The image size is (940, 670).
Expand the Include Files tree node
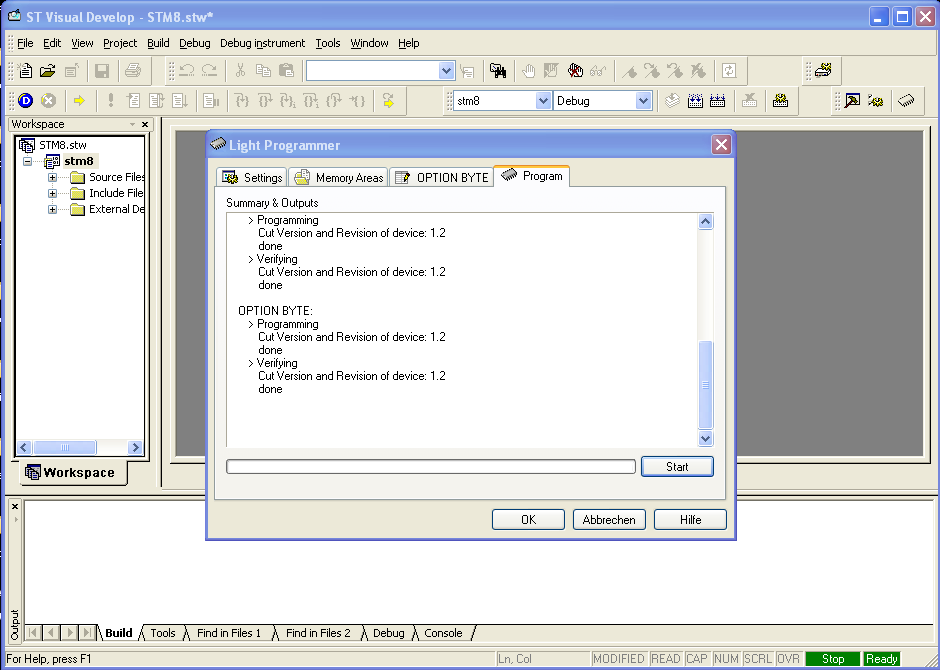coord(53,194)
